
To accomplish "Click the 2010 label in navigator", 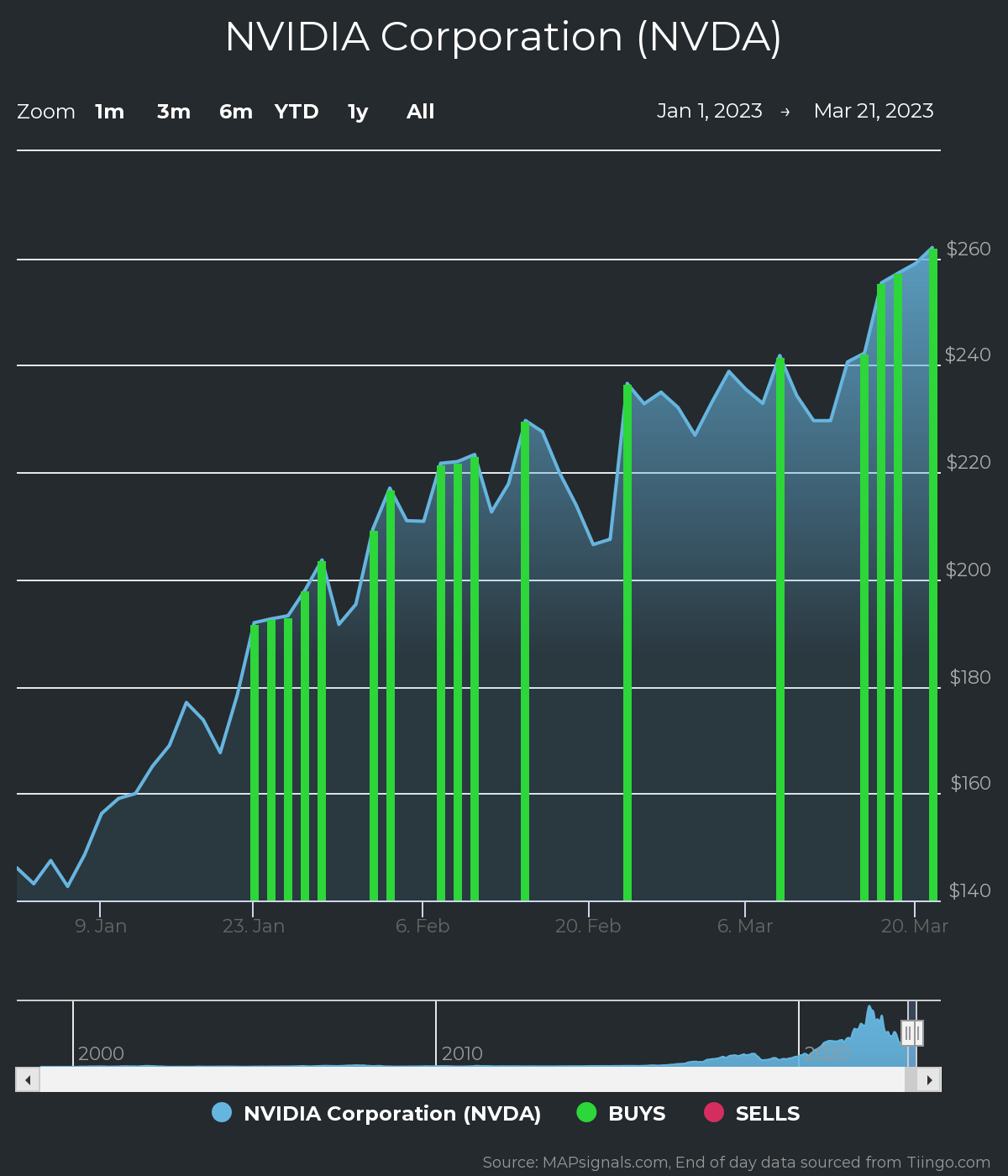I will pyautogui.click(x=462, y=1053).
